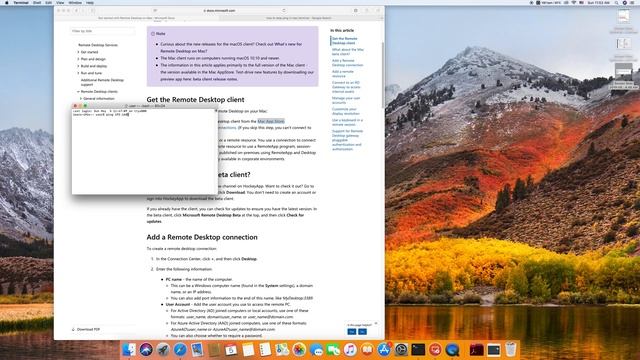Jump to 'Use a keyboard in a remote session'

click(x=347, y=122)
